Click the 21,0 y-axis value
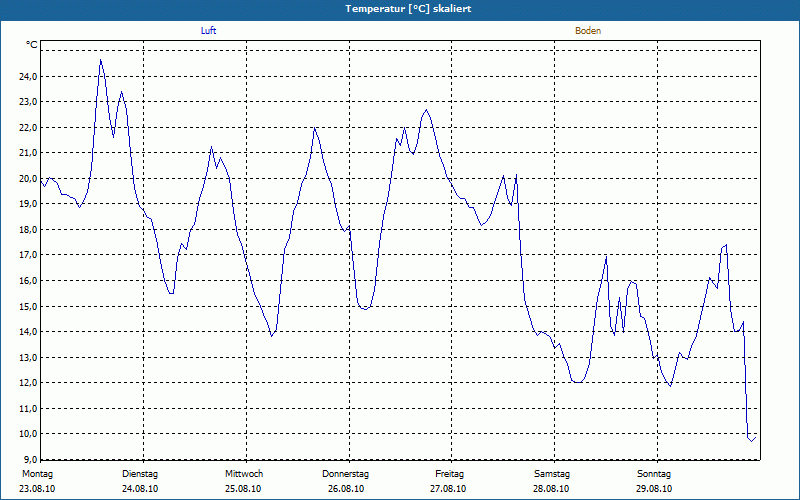Screen dimensions: 800x500 [28, 153]
